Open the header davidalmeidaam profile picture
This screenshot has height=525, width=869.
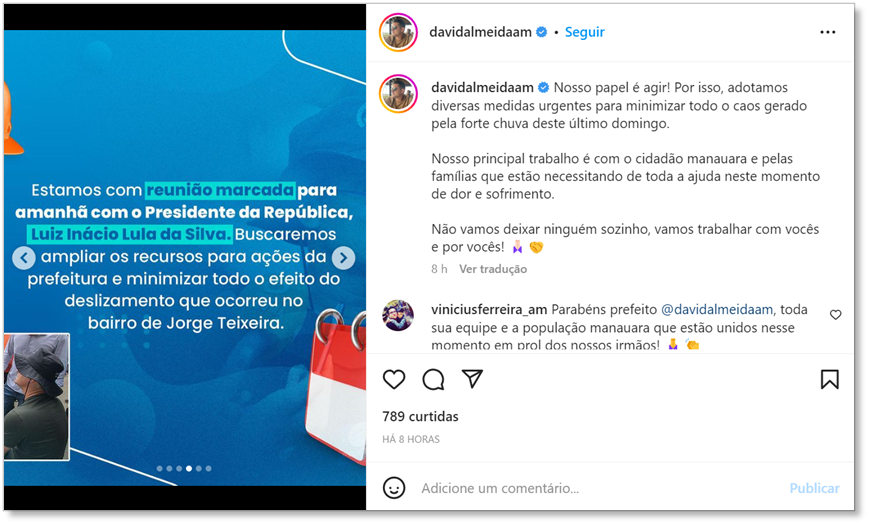pyautogui.click(x=398, y=32)
